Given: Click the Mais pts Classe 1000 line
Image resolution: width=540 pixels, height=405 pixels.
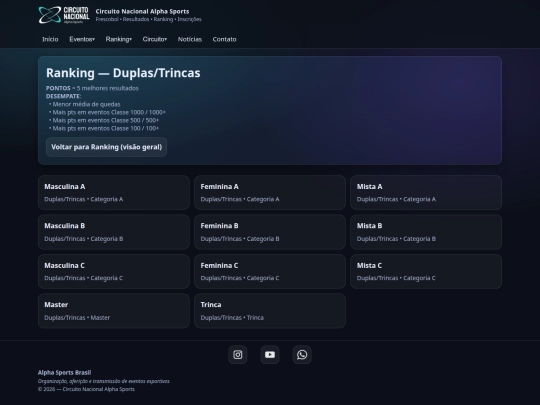Looking at the screenshot, I should [107, 112].
